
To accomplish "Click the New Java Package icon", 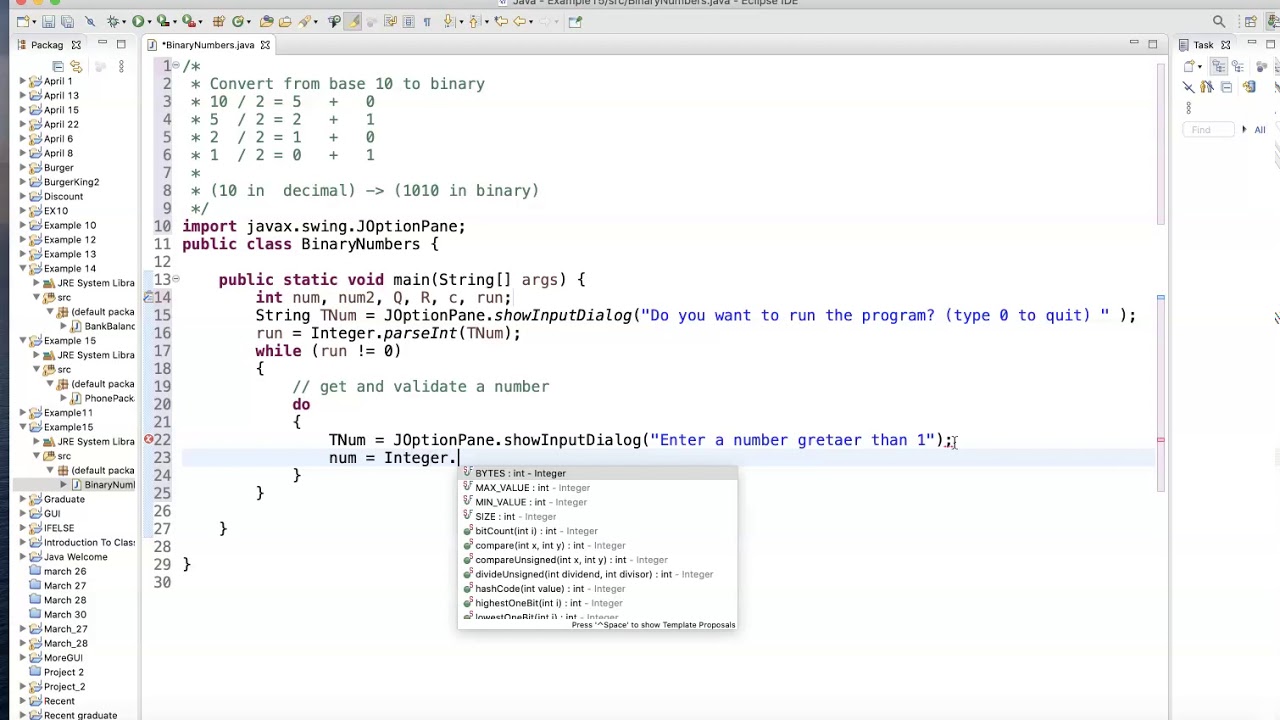I will click(x=217, y=21).
